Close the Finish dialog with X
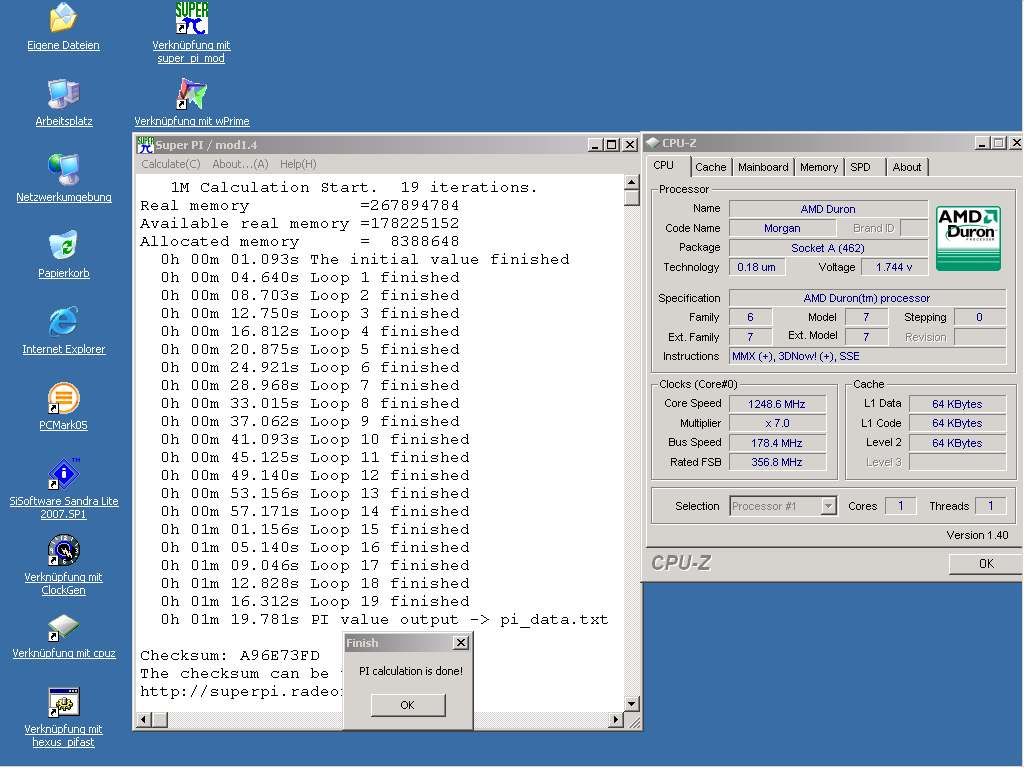 [x=460, y=643]
